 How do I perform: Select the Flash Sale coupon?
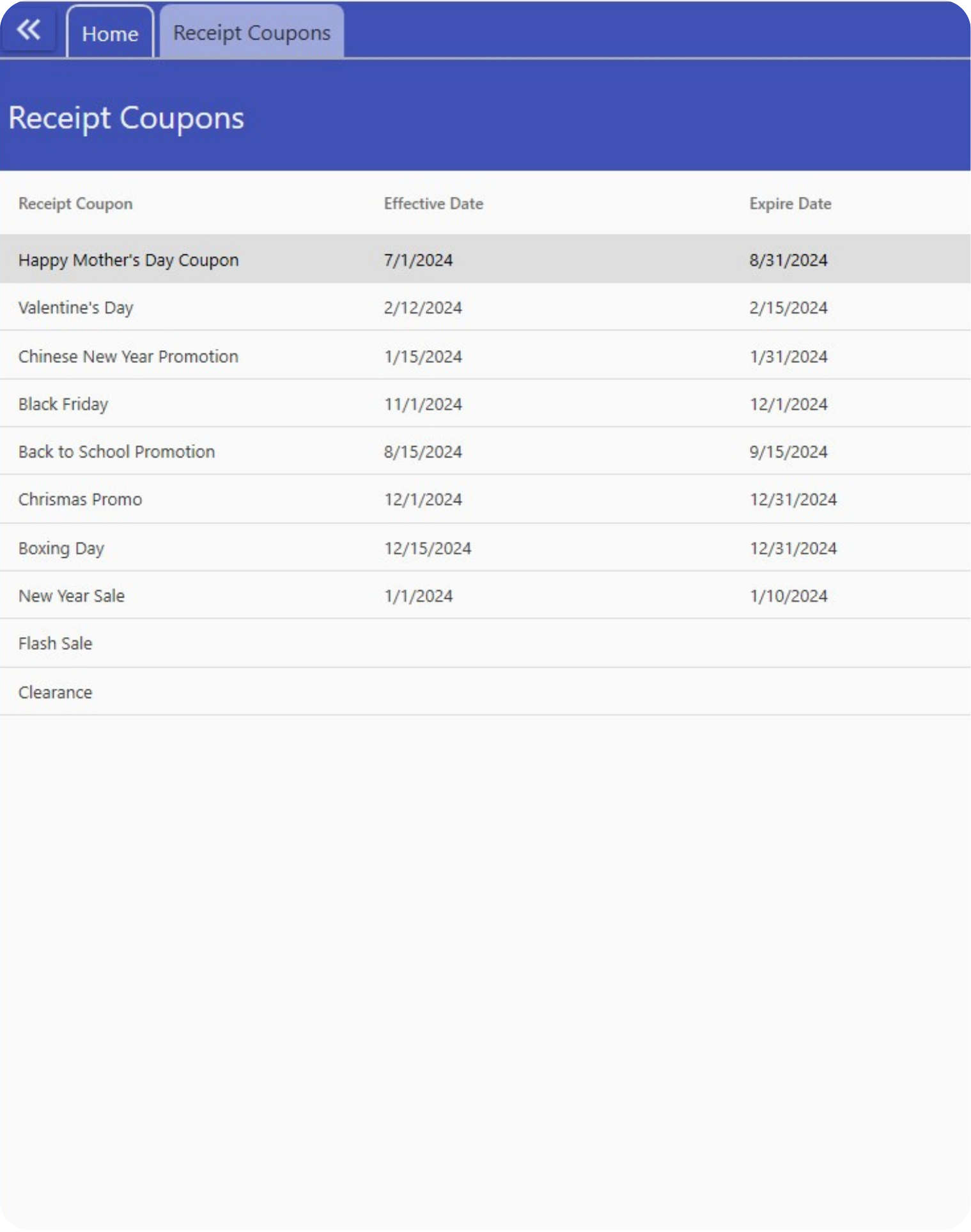click(x=56, y=643)
